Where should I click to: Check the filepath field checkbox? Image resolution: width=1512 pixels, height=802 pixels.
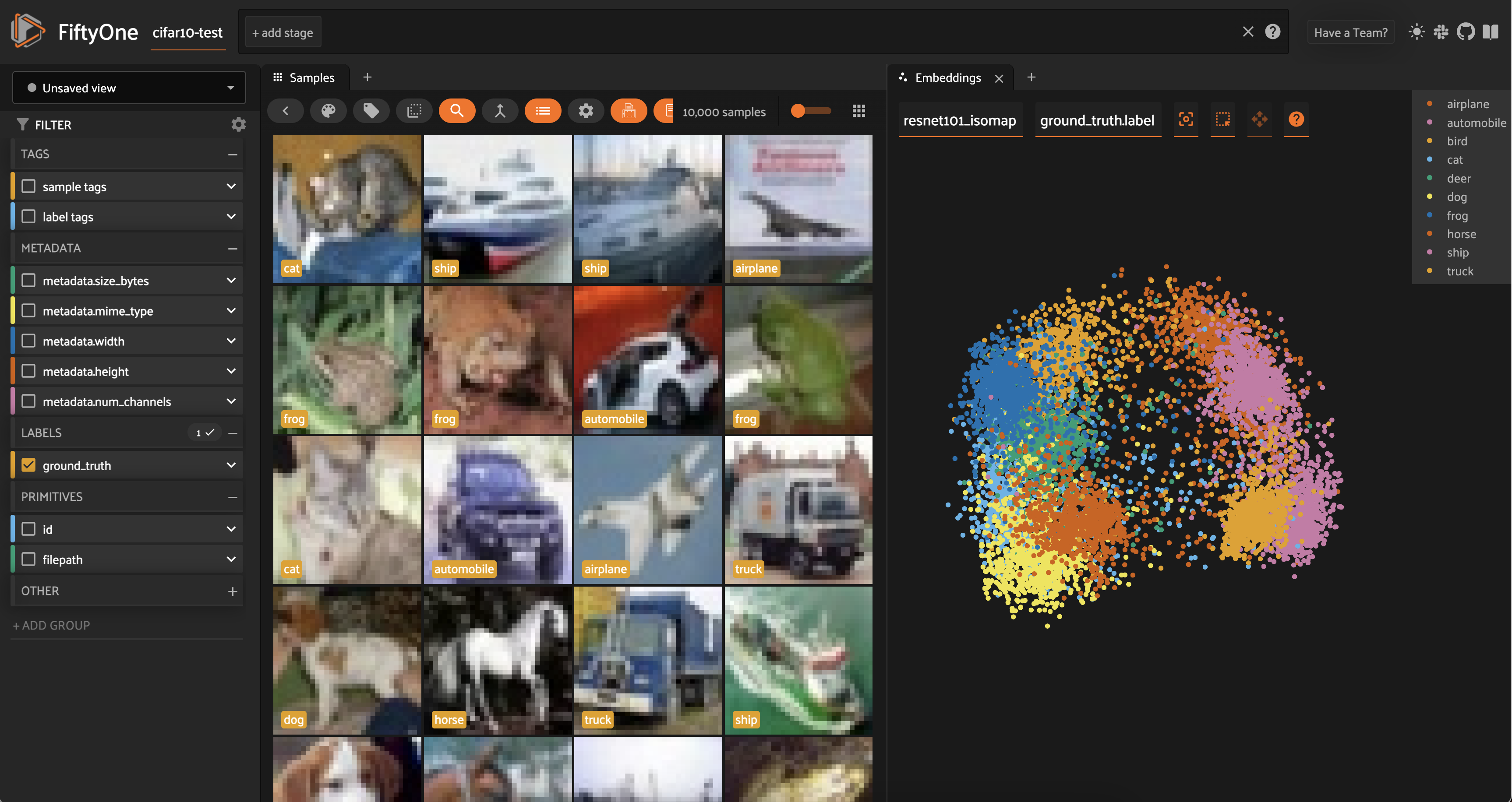[28, 559]
